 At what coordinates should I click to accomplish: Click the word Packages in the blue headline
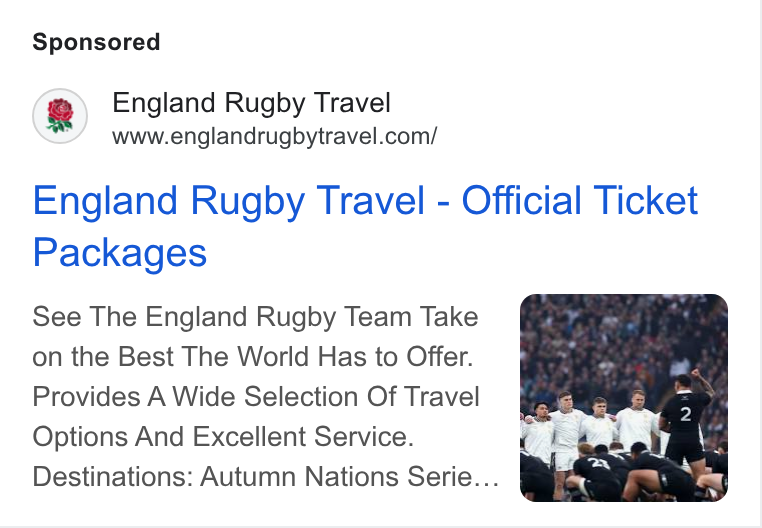coord(120,253)
